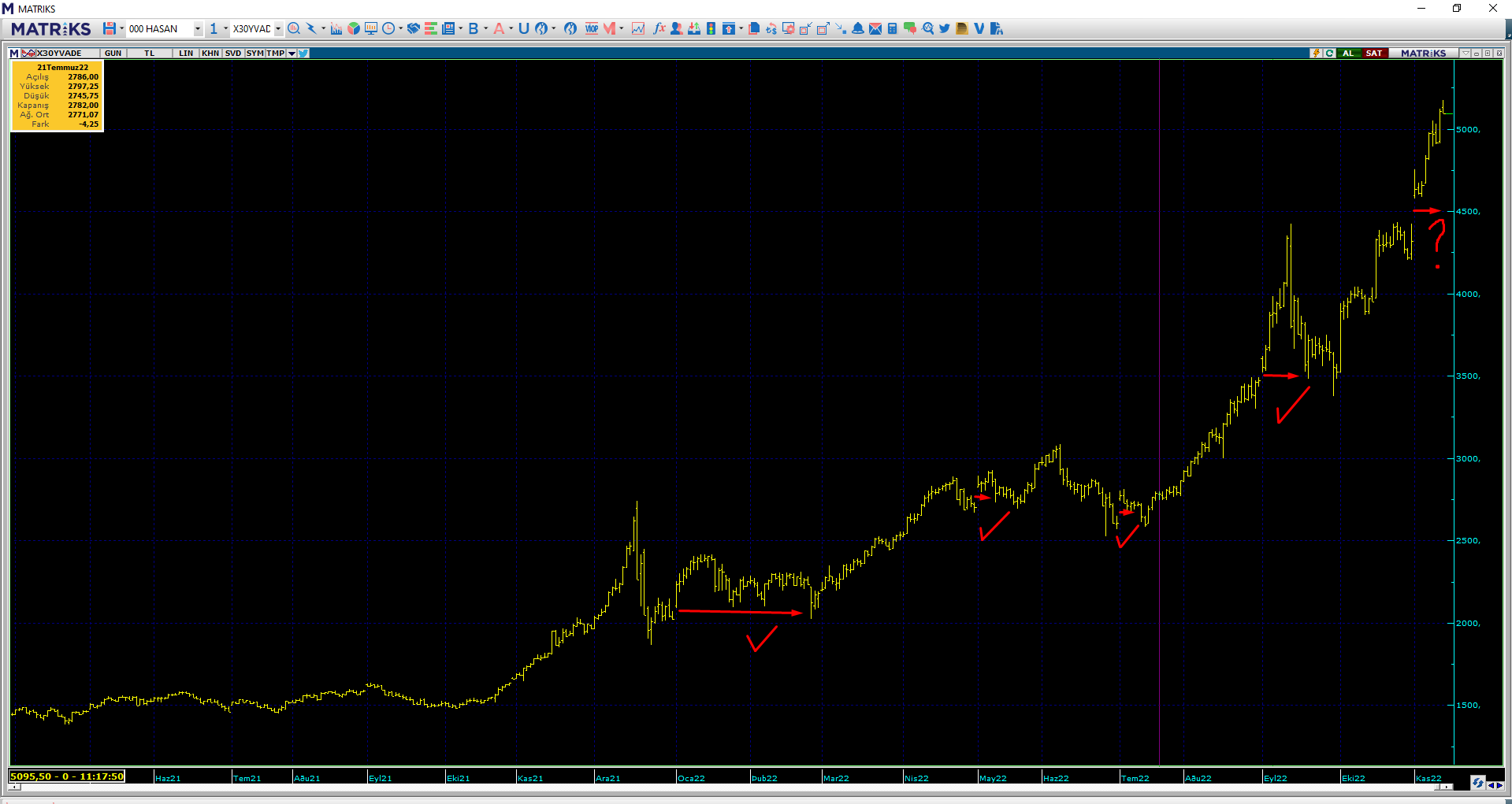Click the window upload arrow icon
The image size is (1512, 804).
click(729, 28)
